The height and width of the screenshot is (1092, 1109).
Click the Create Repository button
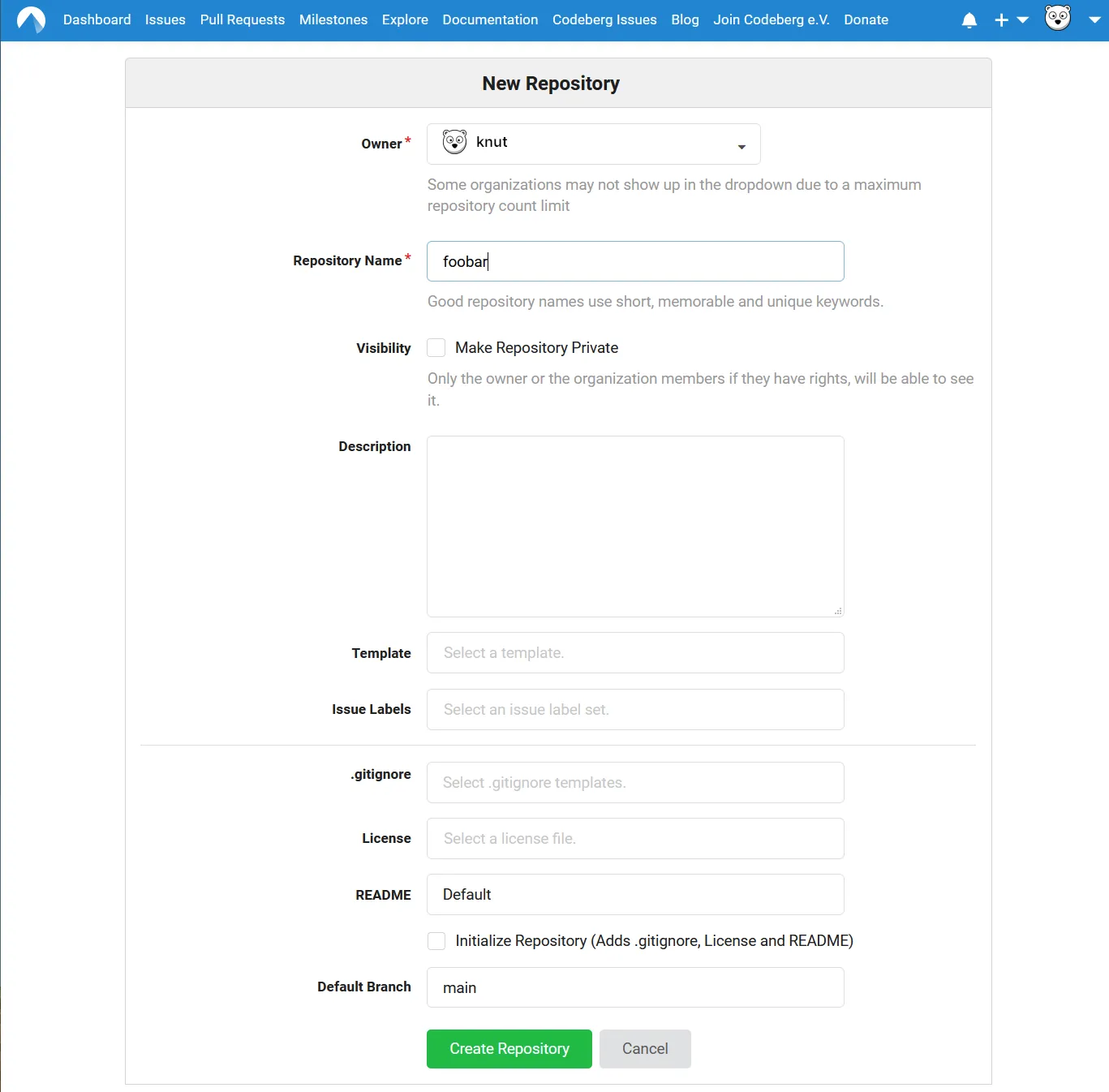click(x=509, y=1048)
